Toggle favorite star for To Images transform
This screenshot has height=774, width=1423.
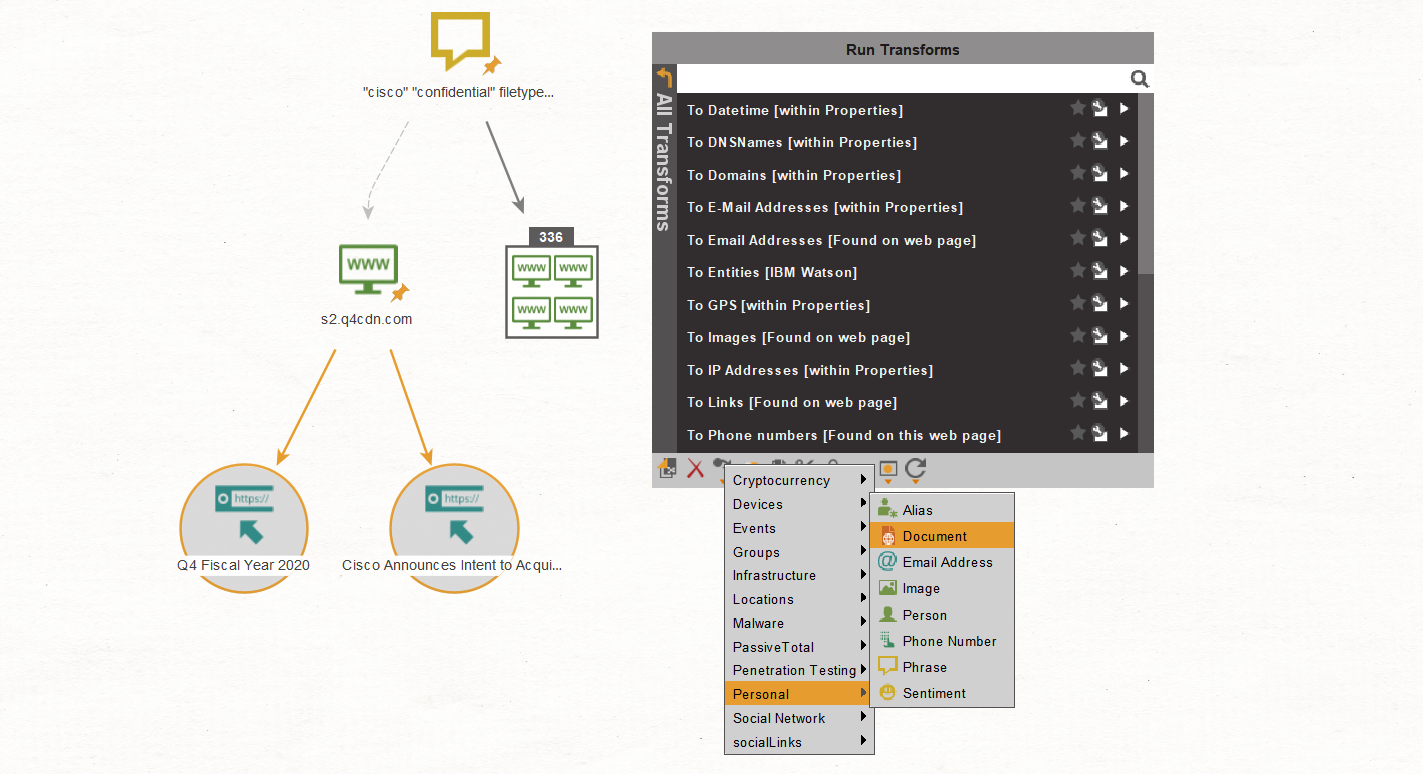click(x=1077, y=335)
